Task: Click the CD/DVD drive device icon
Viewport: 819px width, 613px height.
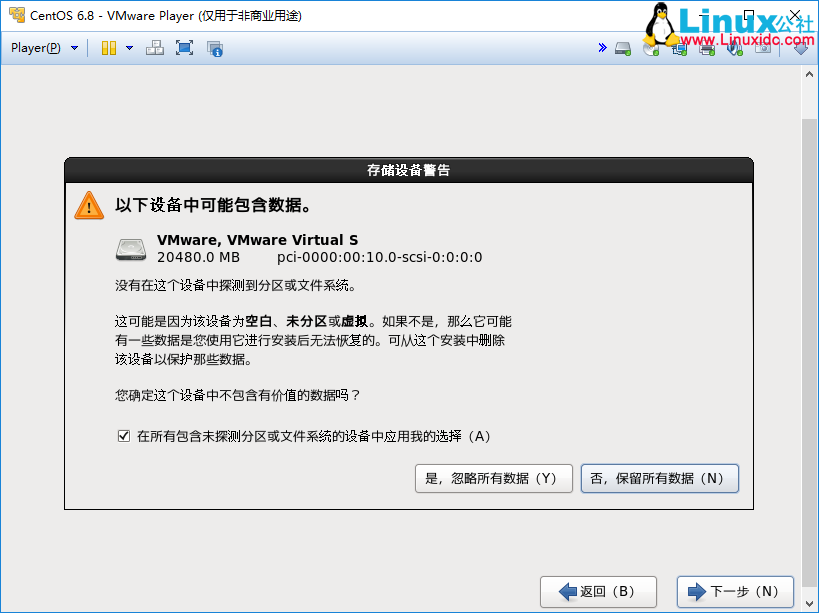Action: tap(649, 48)
